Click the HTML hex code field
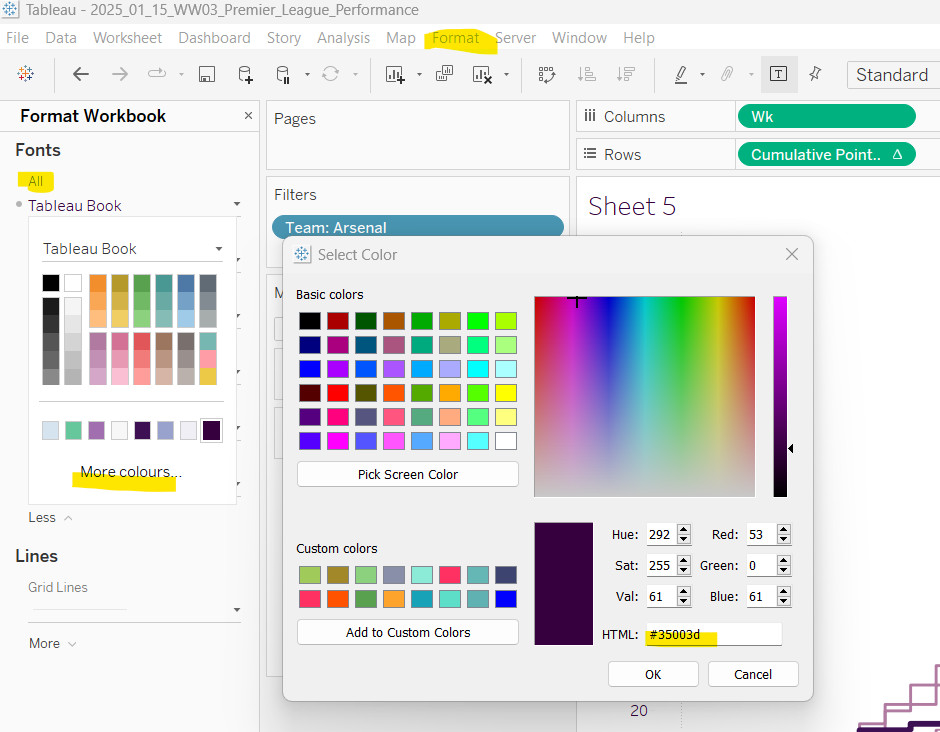 713,634
